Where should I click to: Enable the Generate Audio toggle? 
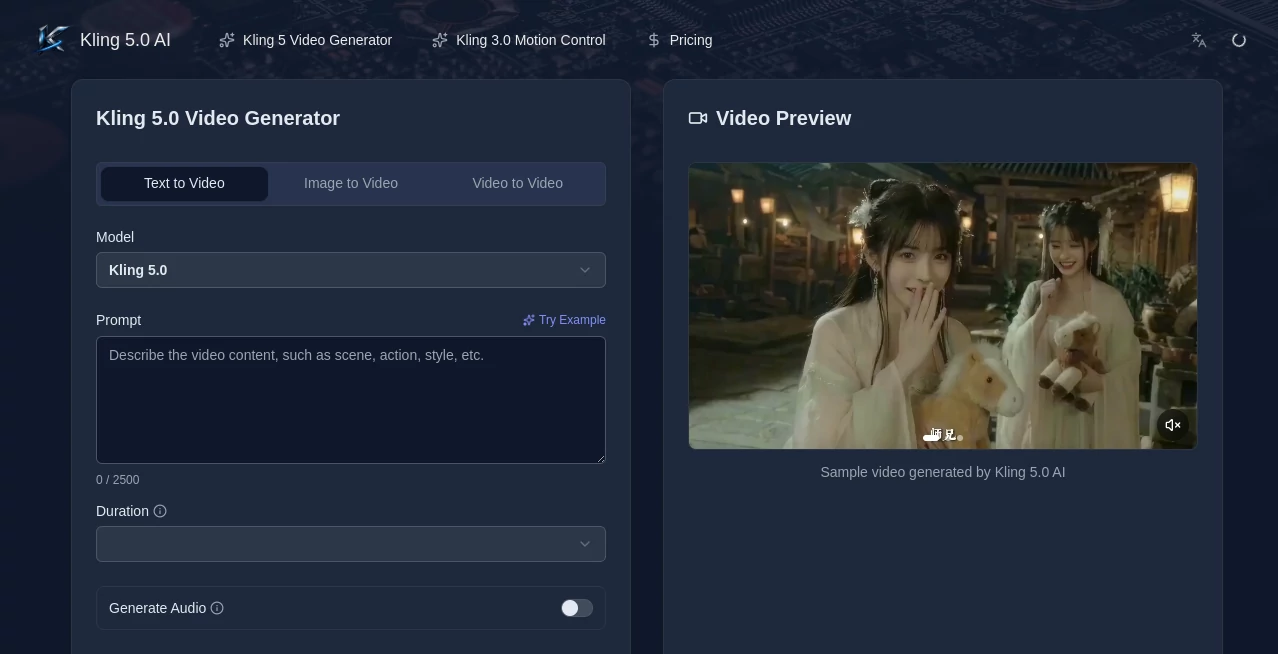576,608
